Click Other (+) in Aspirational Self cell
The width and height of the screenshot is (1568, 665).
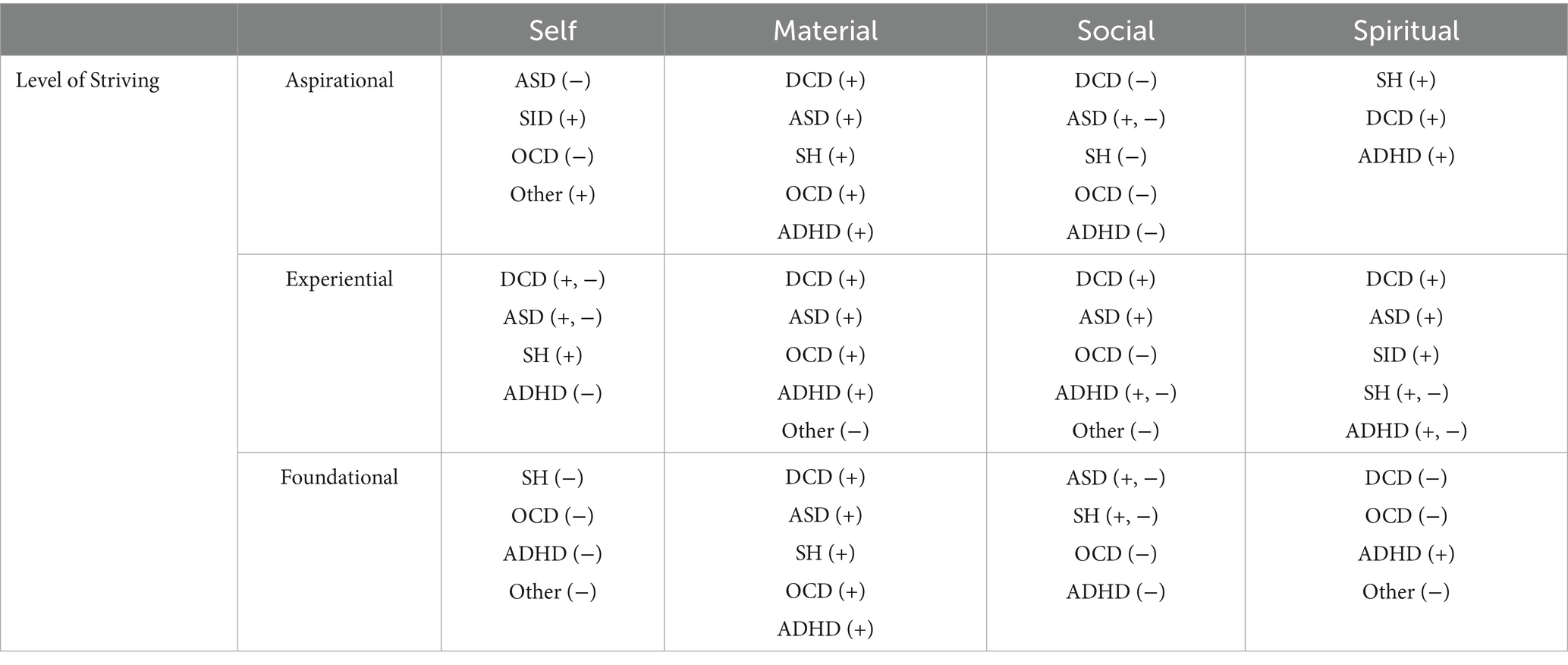(x=552, y=194)
